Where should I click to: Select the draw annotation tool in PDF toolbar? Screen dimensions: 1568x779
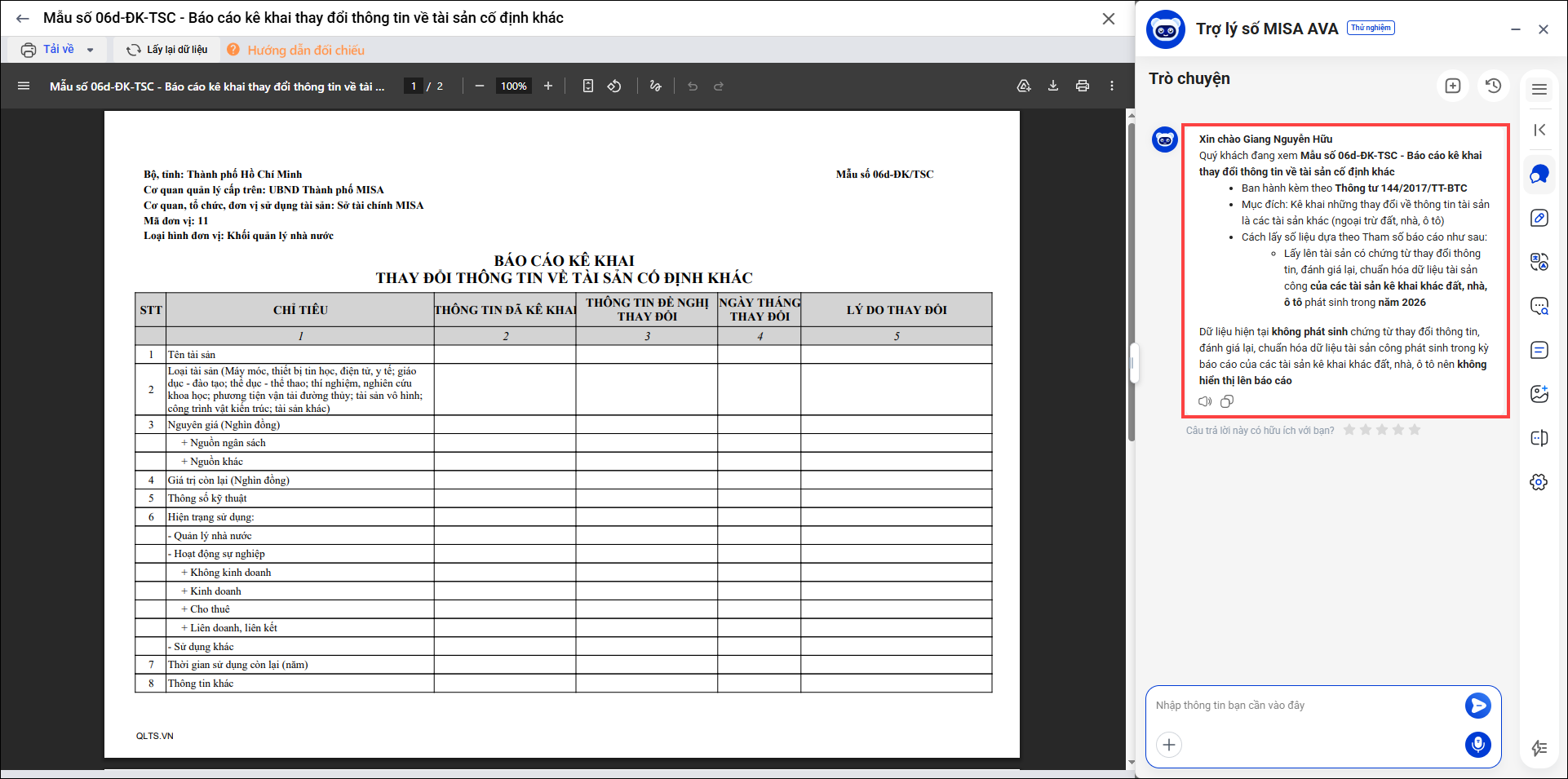[655, 86]
